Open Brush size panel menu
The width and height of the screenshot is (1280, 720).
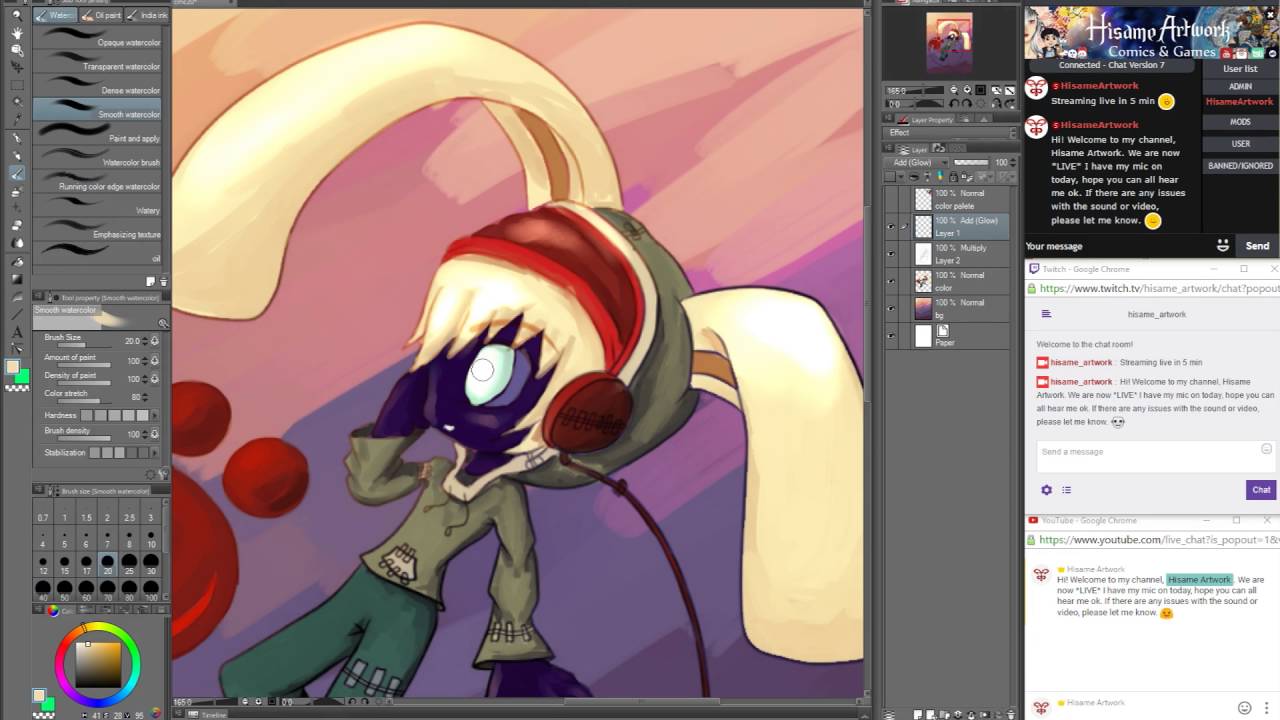click(x=39, y=490)
